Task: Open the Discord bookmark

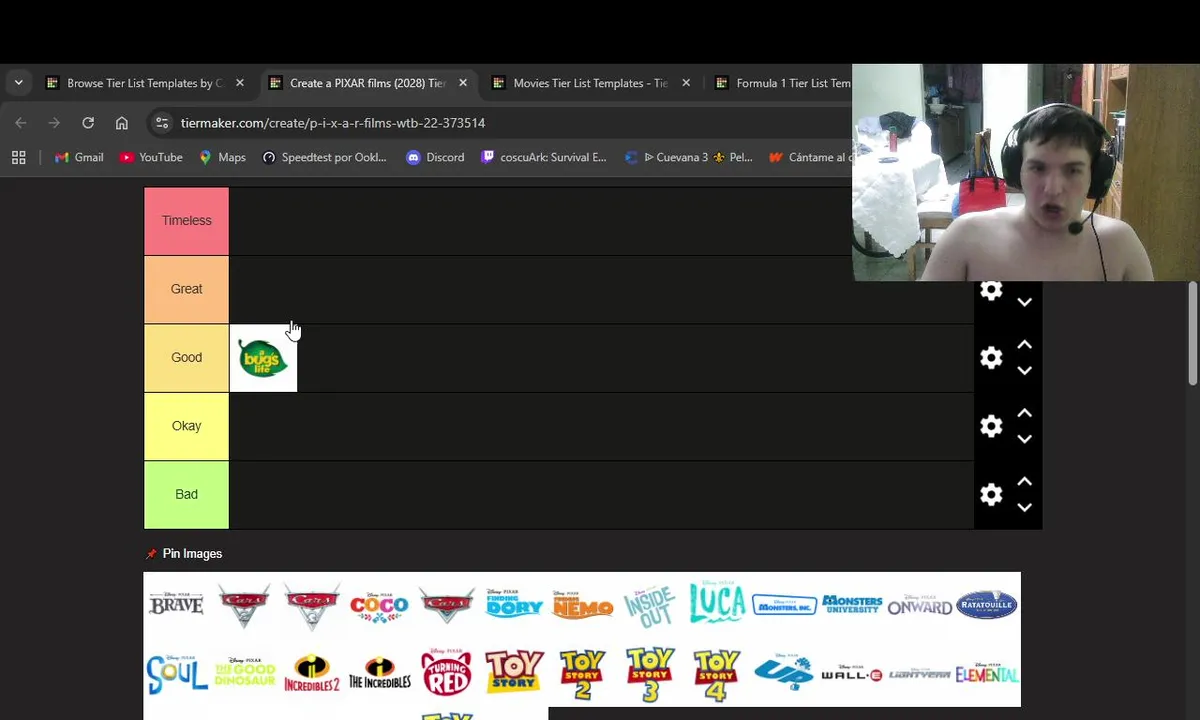Action: click(x=435, y=157)
